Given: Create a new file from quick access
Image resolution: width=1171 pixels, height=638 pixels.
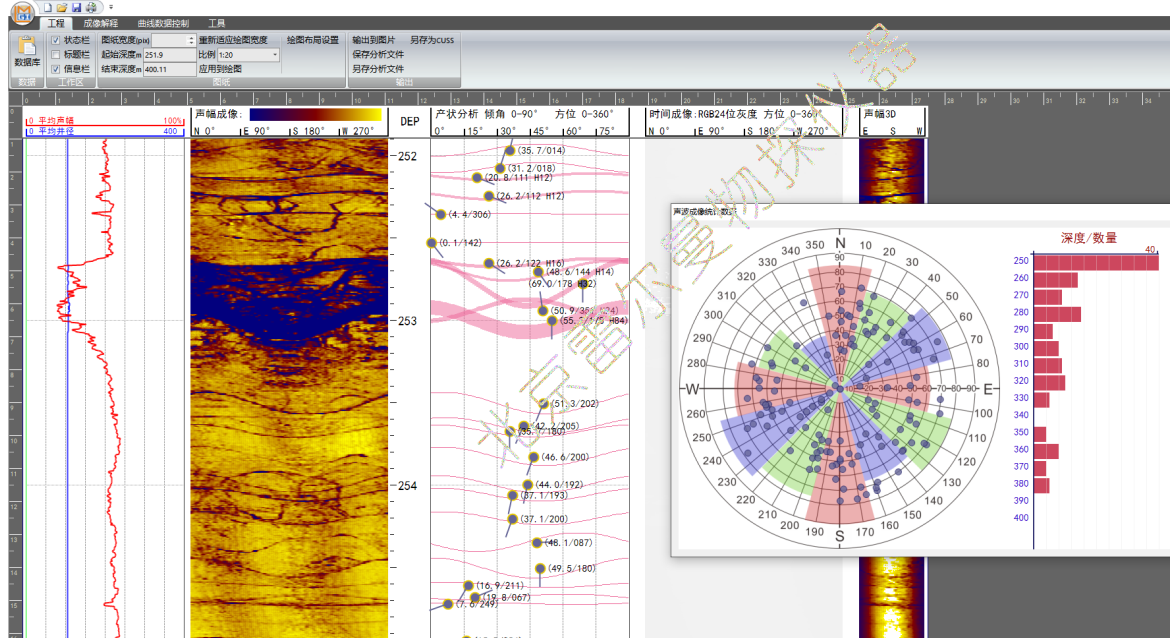Looking at the screenshot, I should point(48,7).
